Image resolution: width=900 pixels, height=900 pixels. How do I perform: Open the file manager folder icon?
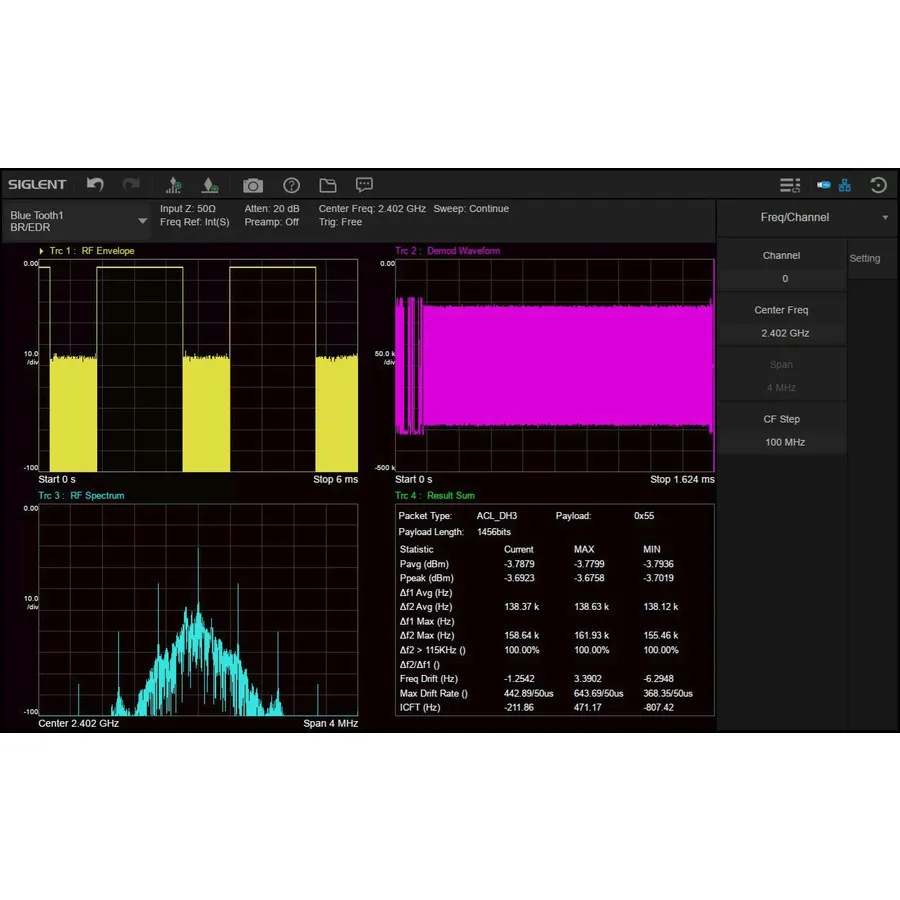coord(328,185)
